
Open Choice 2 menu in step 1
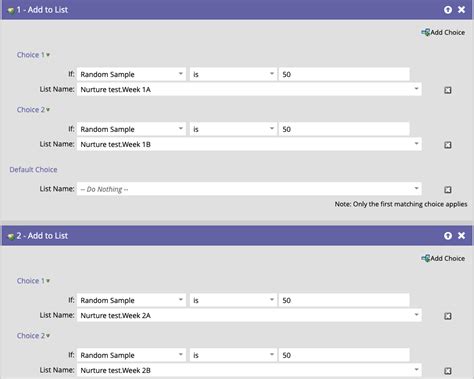point(33,110)
